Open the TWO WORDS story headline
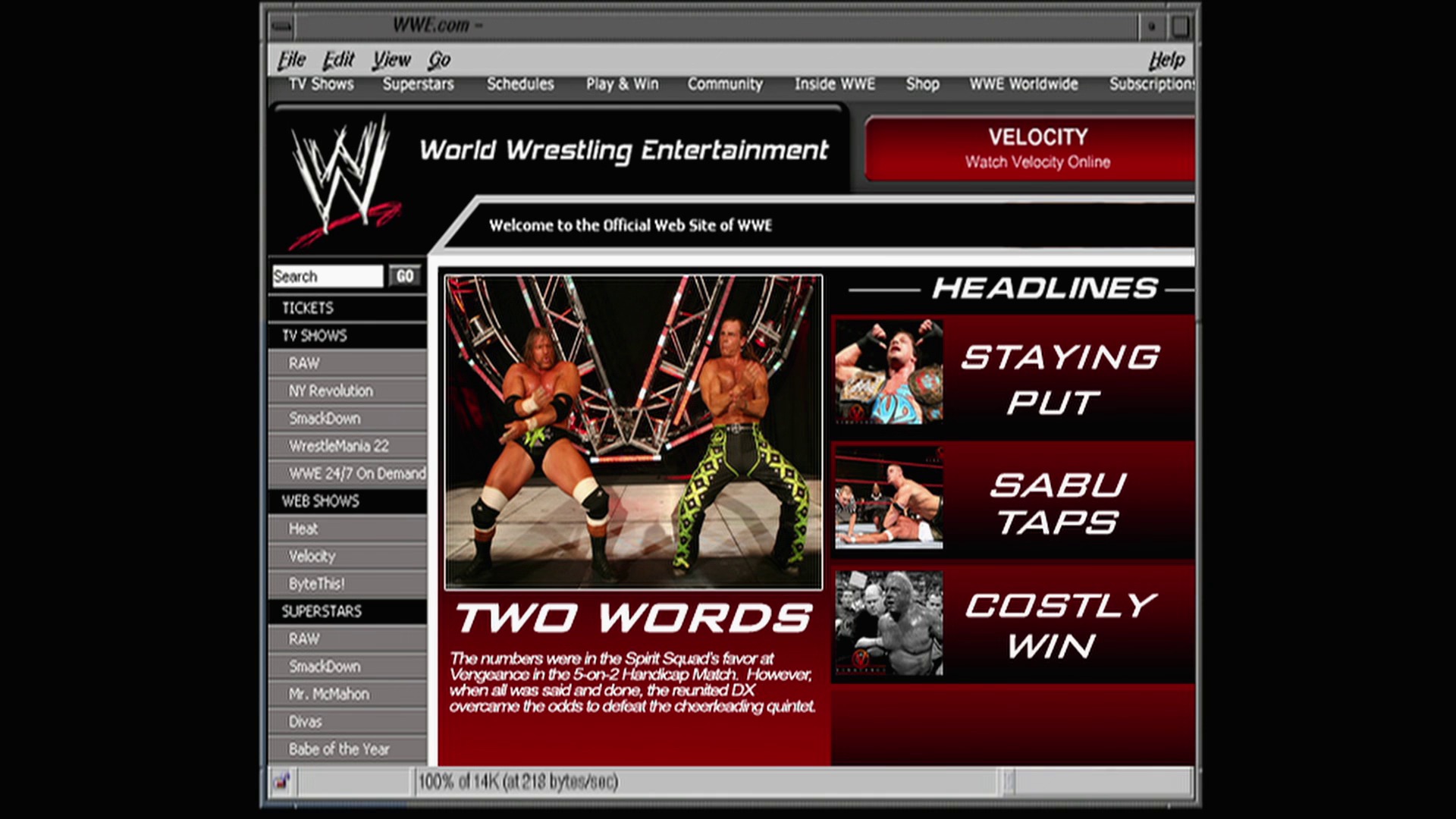Screen dimensions: 1456x819 coord(634,618)
